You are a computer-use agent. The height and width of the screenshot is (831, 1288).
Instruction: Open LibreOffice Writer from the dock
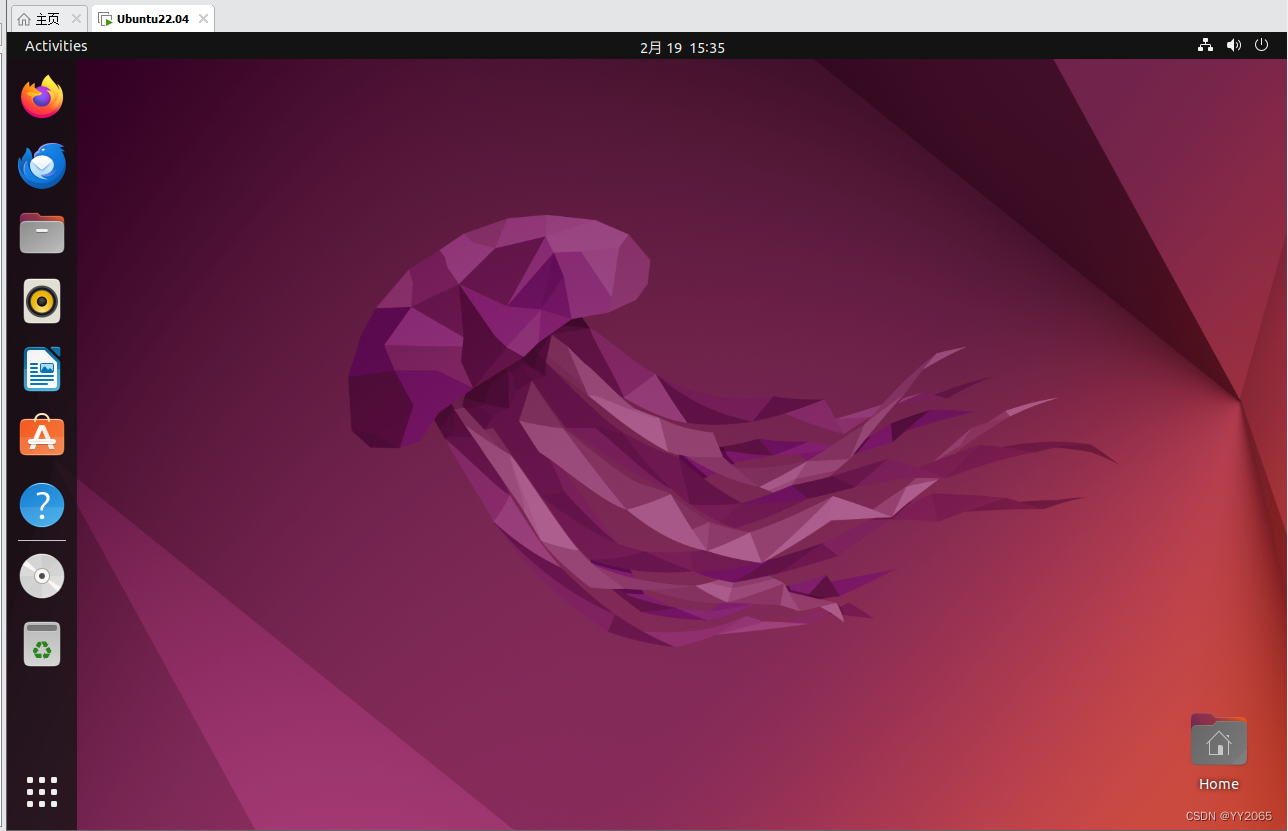pos(42,369)
